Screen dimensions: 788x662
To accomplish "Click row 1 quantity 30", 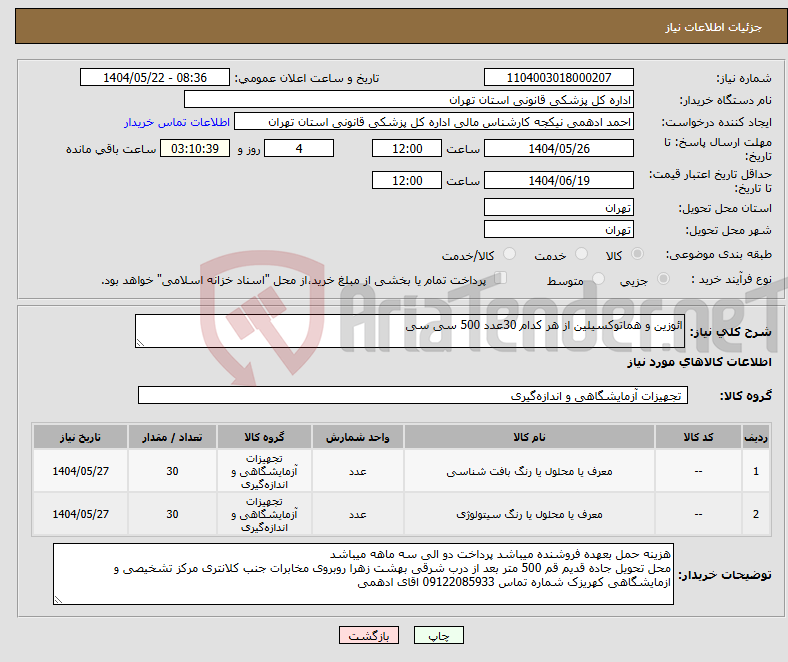I will coord(172,471).
